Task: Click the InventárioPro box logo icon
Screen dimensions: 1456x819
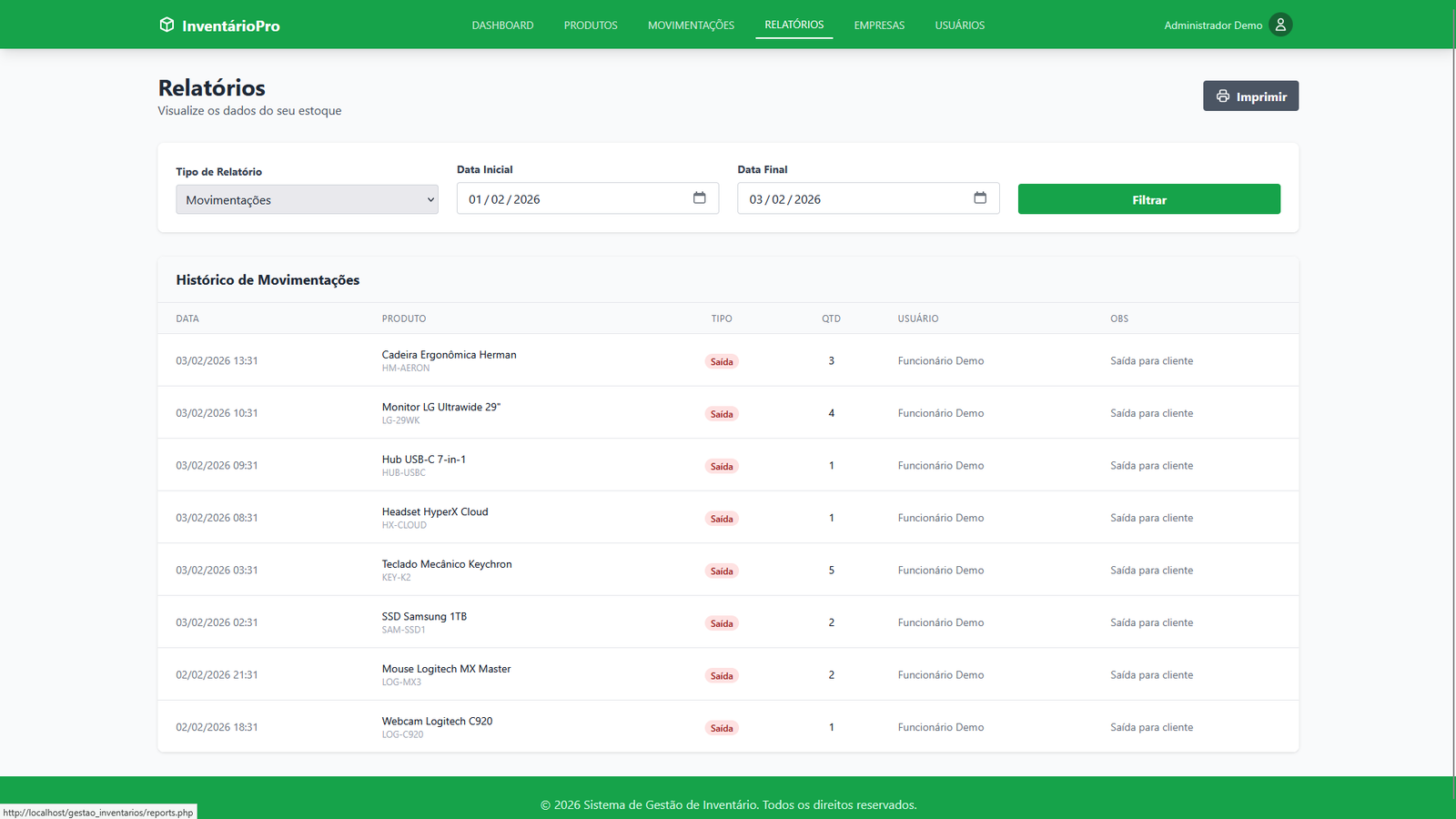Action: click(x=167, y=25)
